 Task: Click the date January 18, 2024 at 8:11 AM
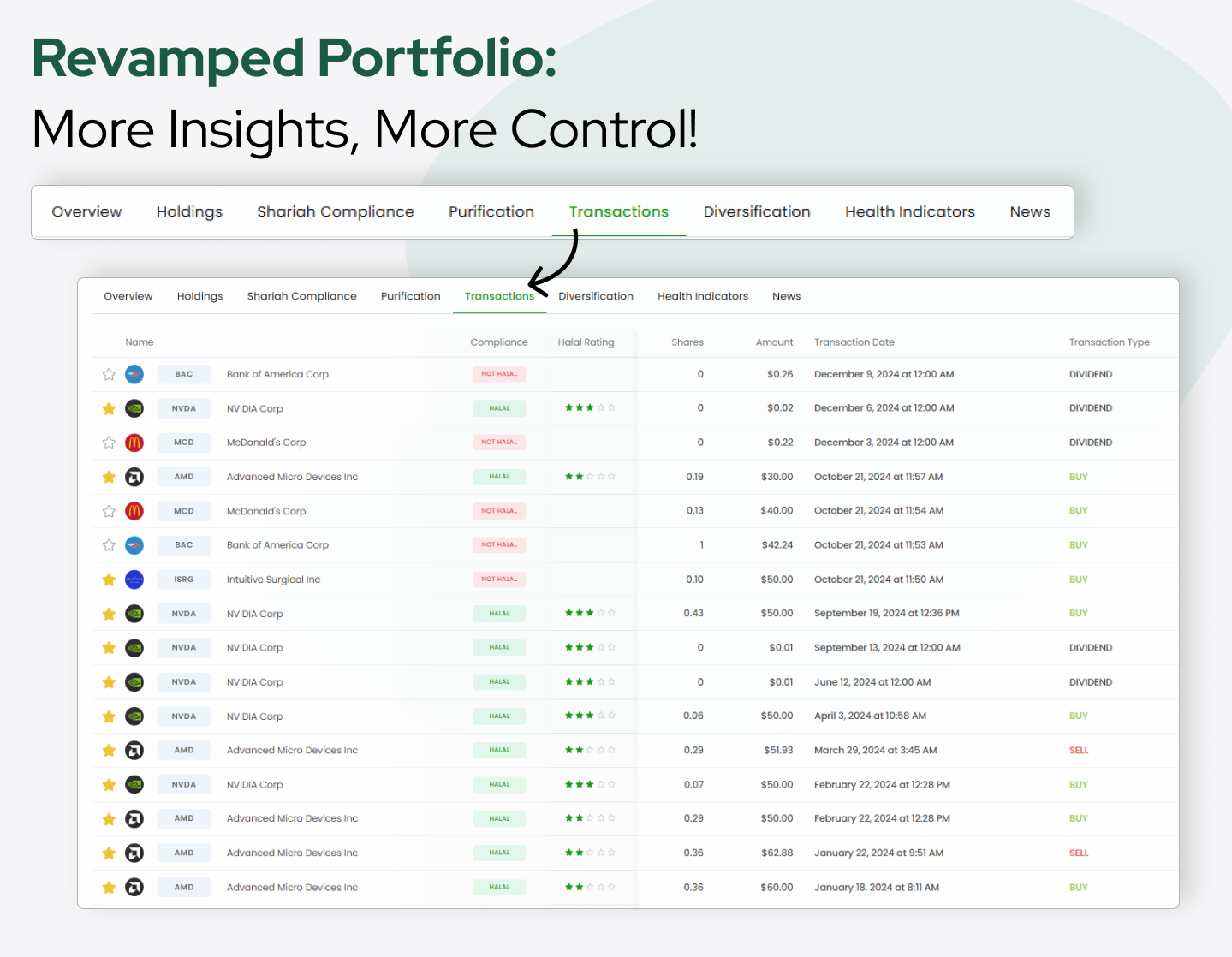(x=877, y=888)
